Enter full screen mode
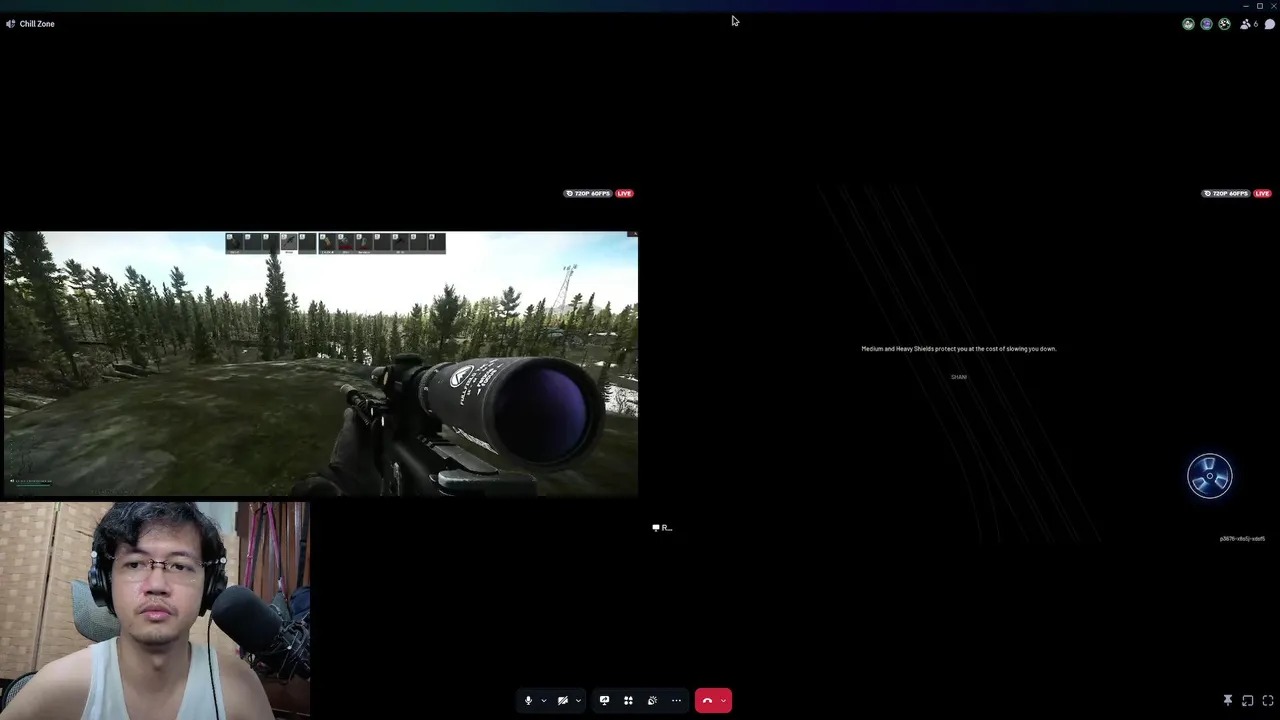 click(1268, 701)
